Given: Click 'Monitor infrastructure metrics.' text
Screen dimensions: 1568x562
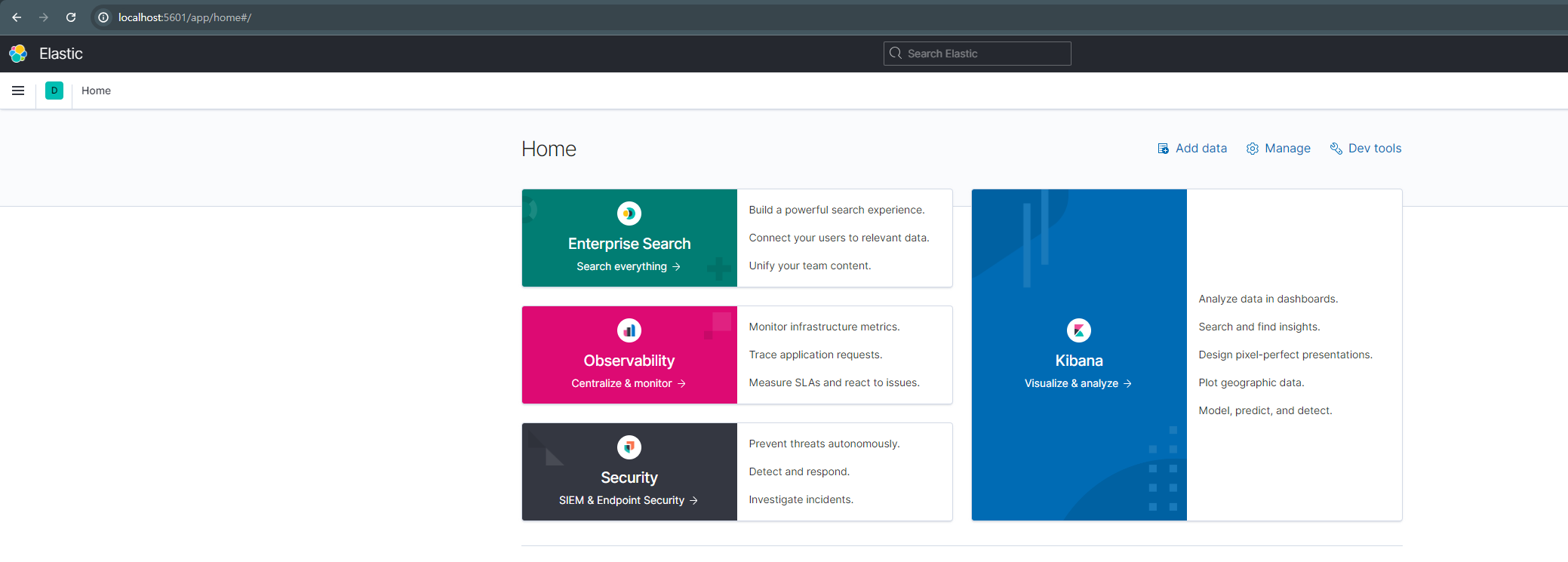Looking at the screenshot, I should pyautogui.click(x=824, y=327).
